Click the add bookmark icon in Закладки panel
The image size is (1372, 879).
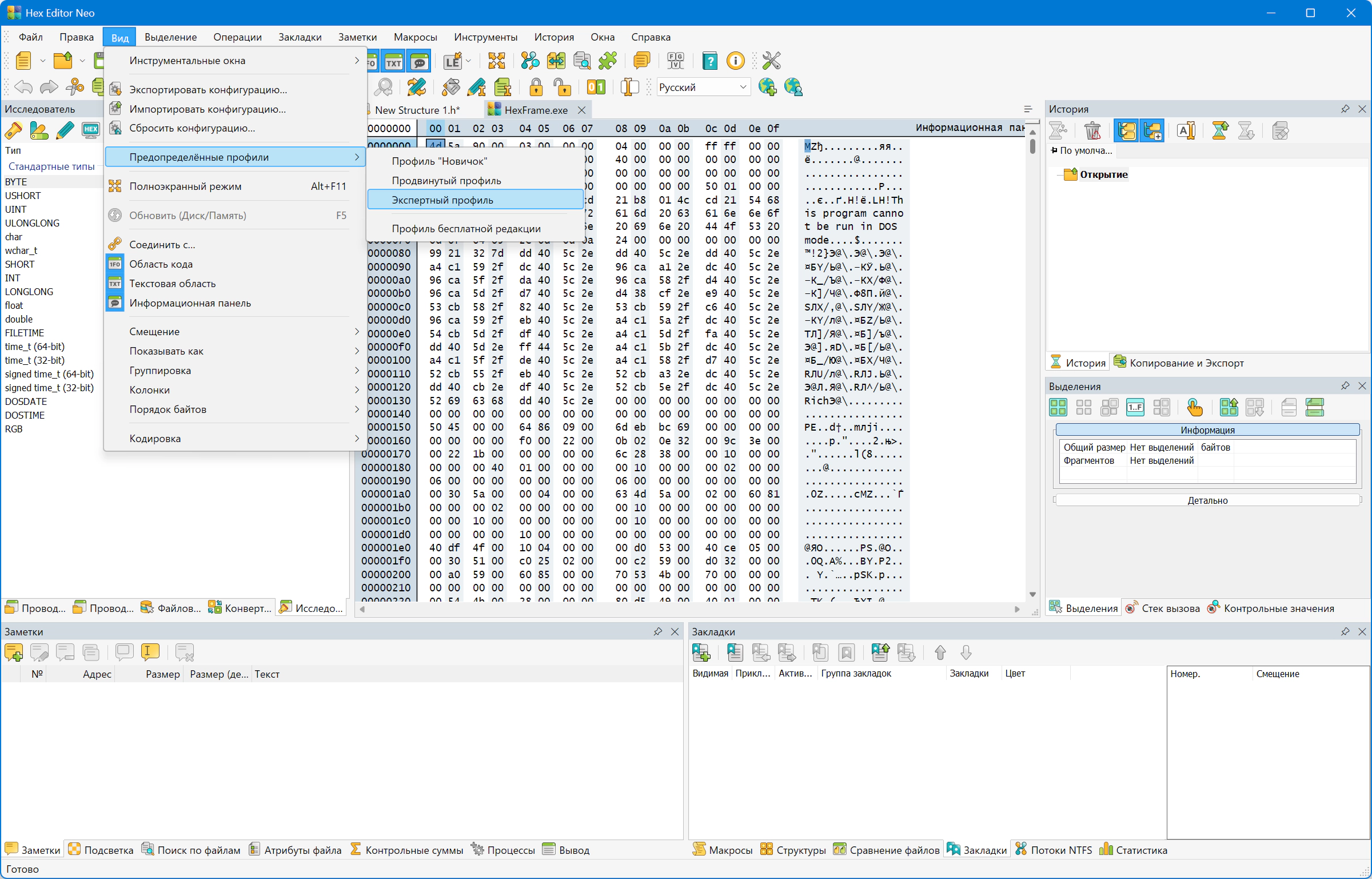click(x=701, y=652)
